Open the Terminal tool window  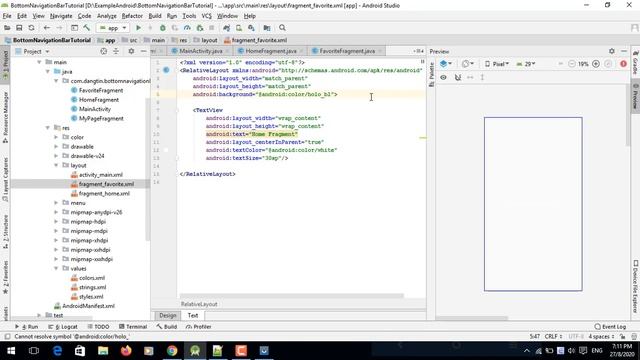click(x=133, y=327)
